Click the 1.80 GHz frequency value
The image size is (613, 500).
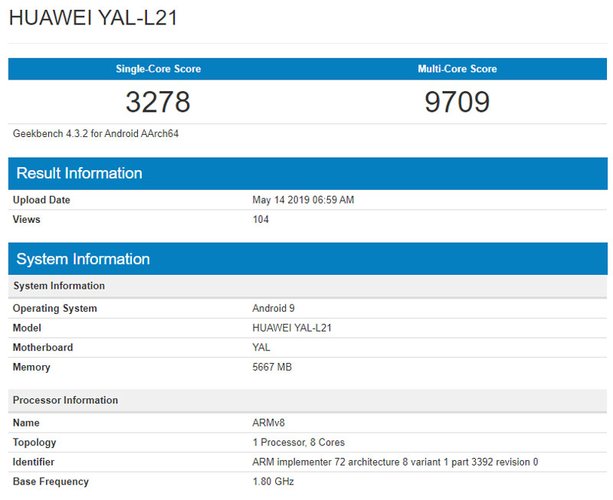pos(273,481)
